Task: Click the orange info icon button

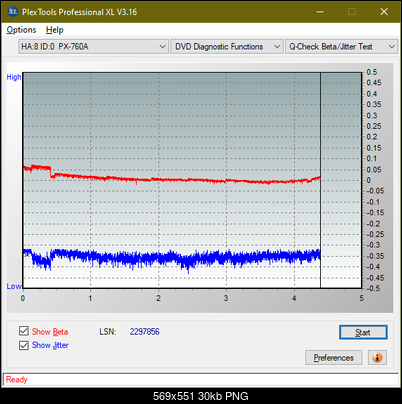Action: tap(377, 358)
